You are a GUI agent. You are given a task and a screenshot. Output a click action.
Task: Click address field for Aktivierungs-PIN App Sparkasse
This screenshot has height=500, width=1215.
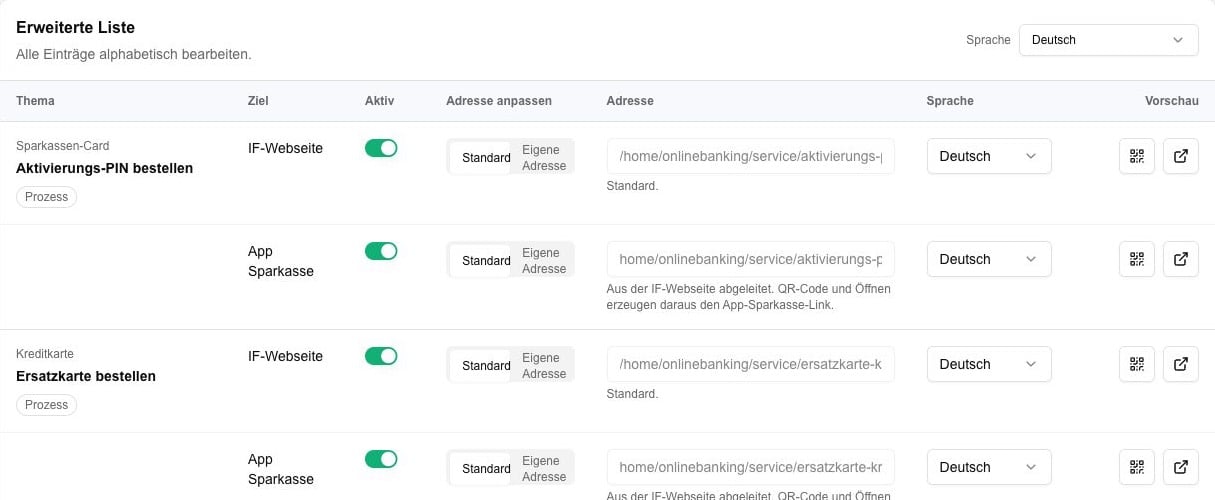[751, 259]
